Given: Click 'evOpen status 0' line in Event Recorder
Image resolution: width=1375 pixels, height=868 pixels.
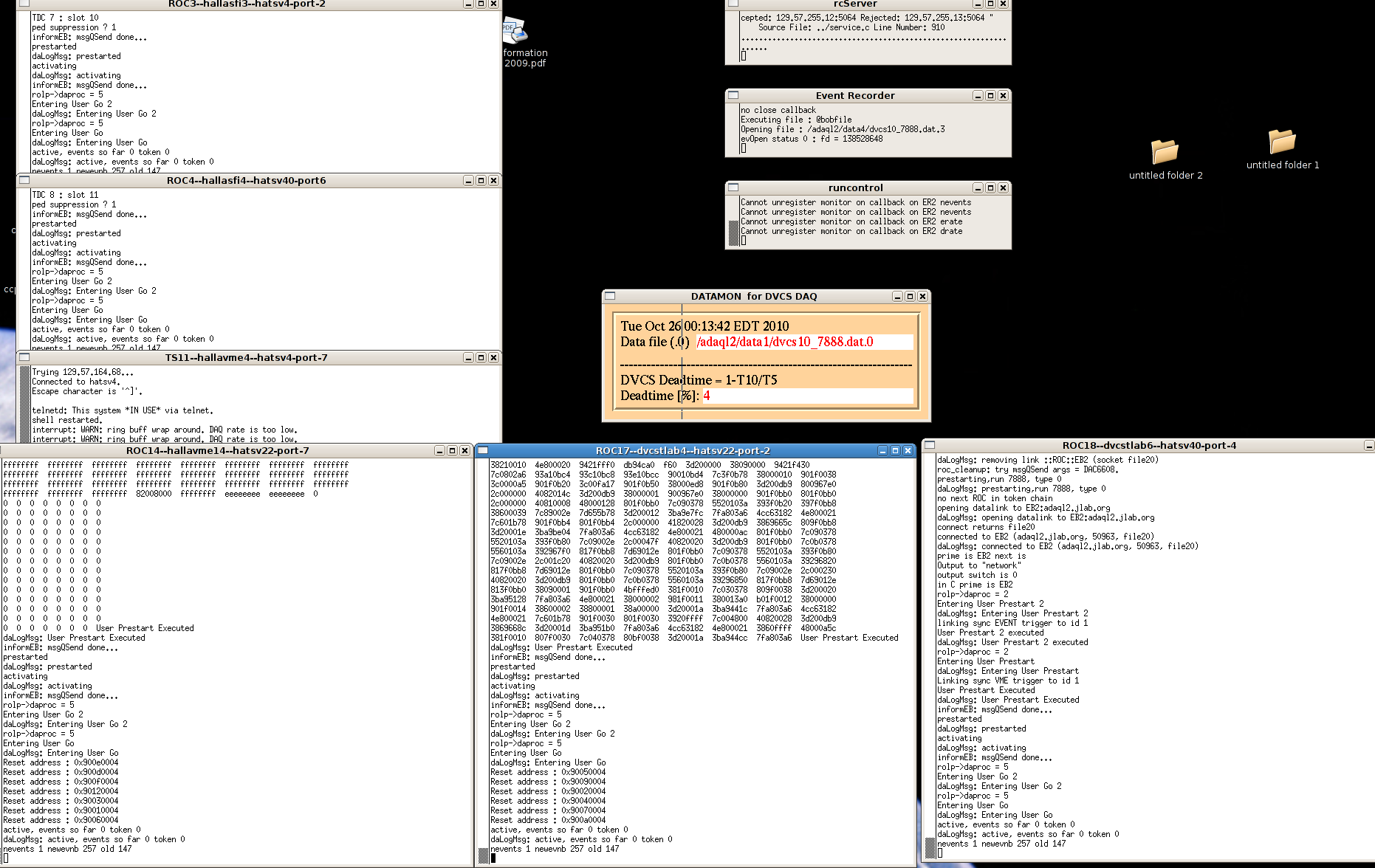Looking at the screenshot, I should point(812,139).
